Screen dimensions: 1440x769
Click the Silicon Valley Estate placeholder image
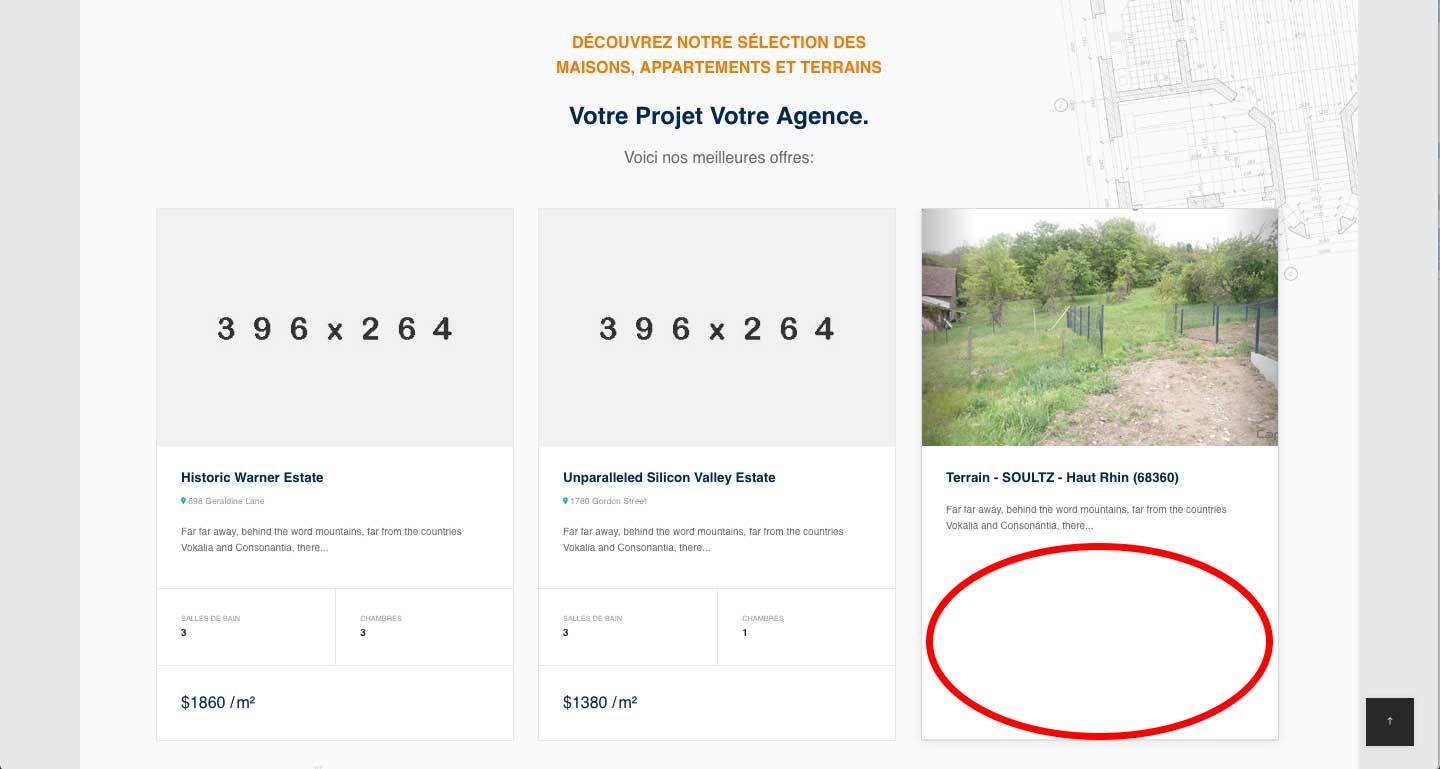717,328
